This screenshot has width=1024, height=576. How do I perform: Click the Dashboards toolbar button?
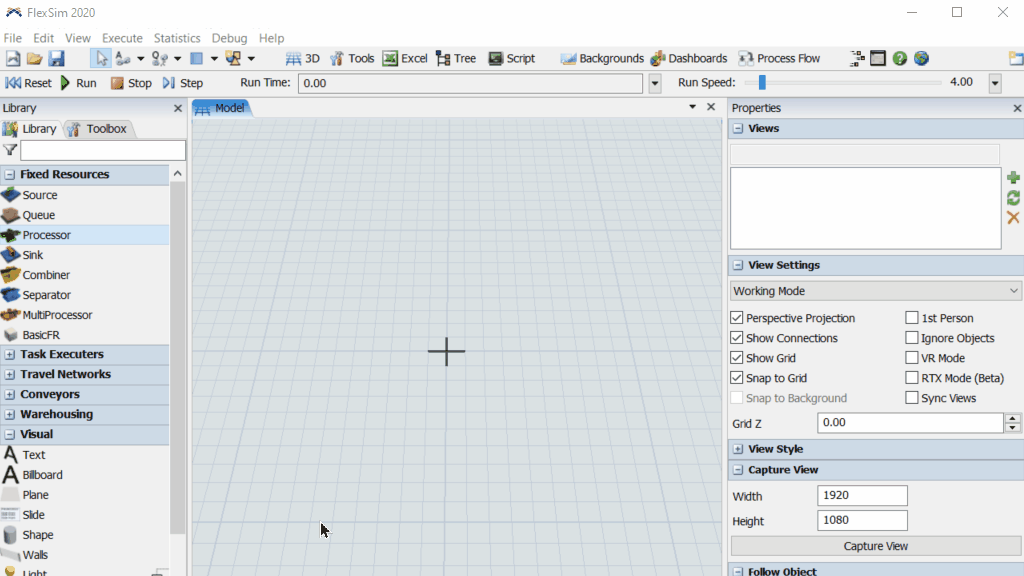[x=688, y=59]
